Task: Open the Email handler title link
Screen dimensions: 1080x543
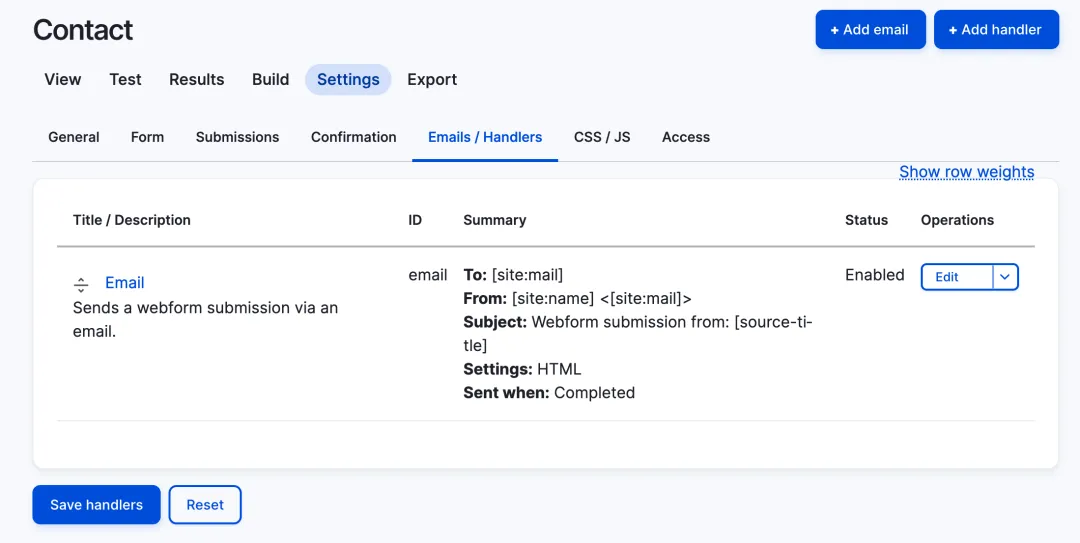Action: (125, 283)
